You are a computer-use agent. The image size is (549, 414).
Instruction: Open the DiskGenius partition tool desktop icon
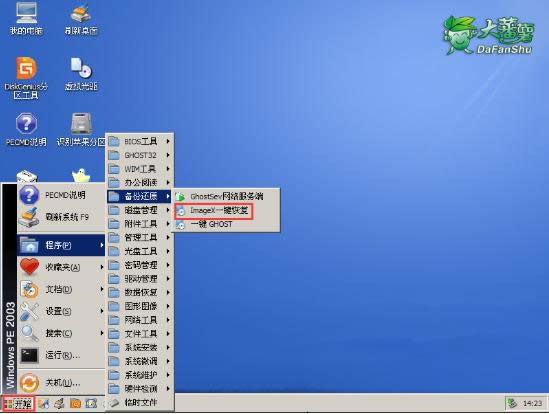click(x=26, y=78)
